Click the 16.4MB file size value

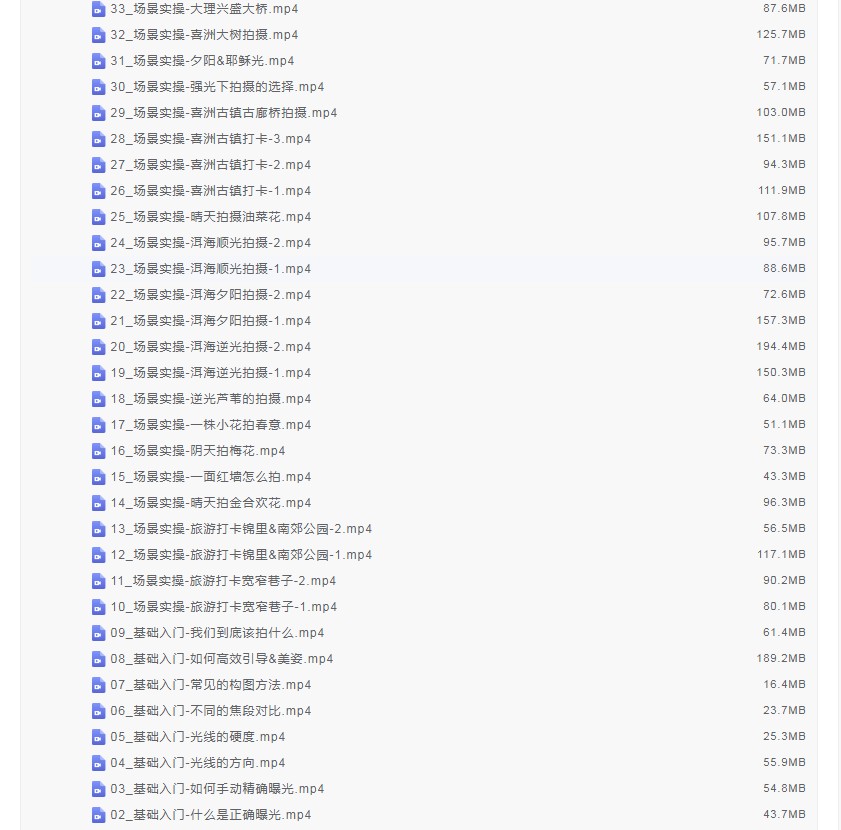coord(784,685)
